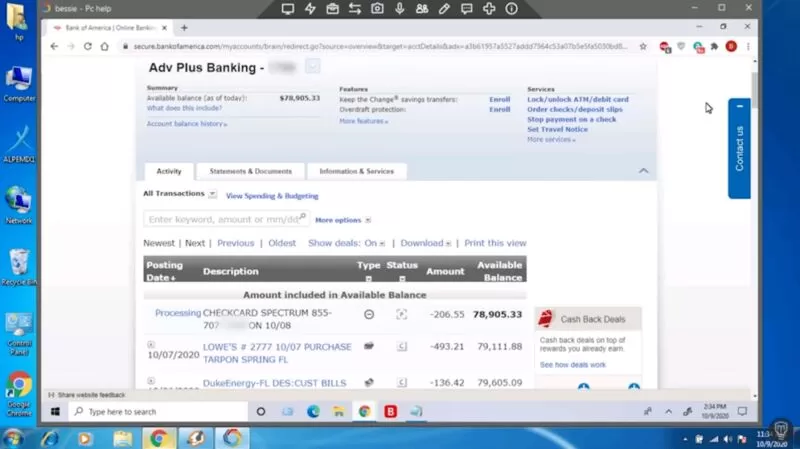Open the All Transactions dropdown
The width and height of the screenshot is (800, 449).
pos(212,194)
